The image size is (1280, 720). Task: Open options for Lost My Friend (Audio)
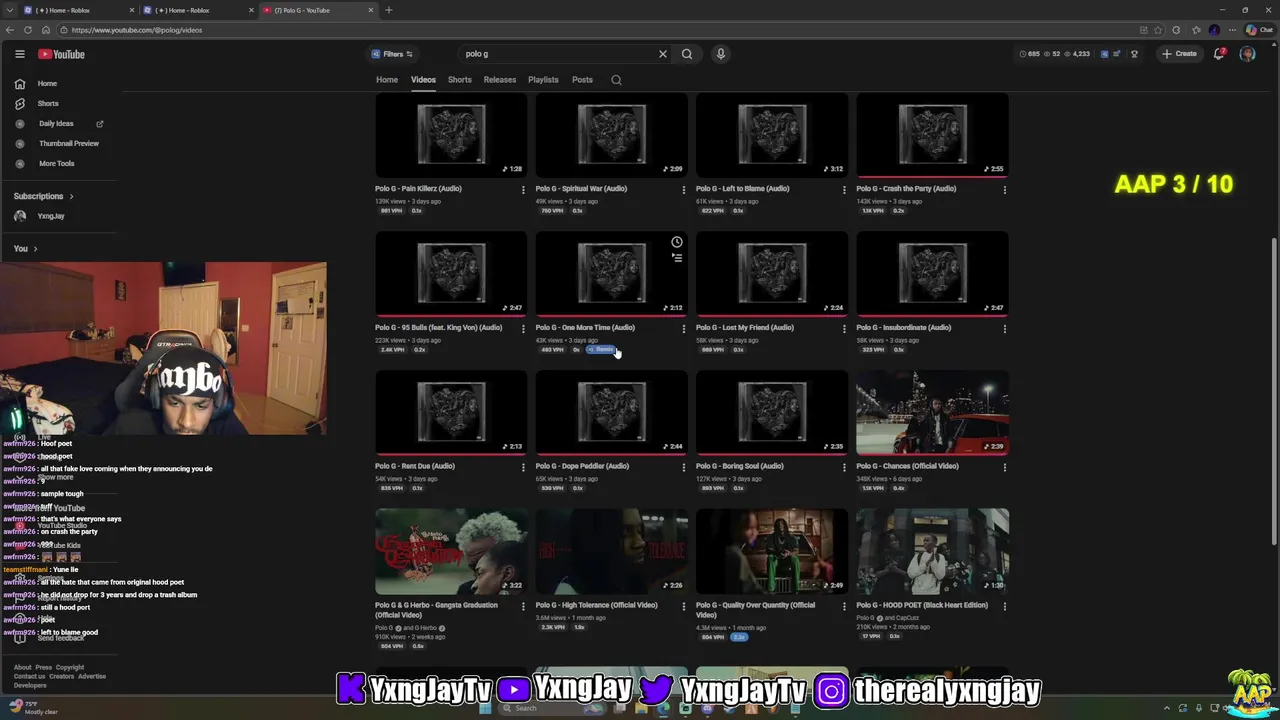[844, 328]
